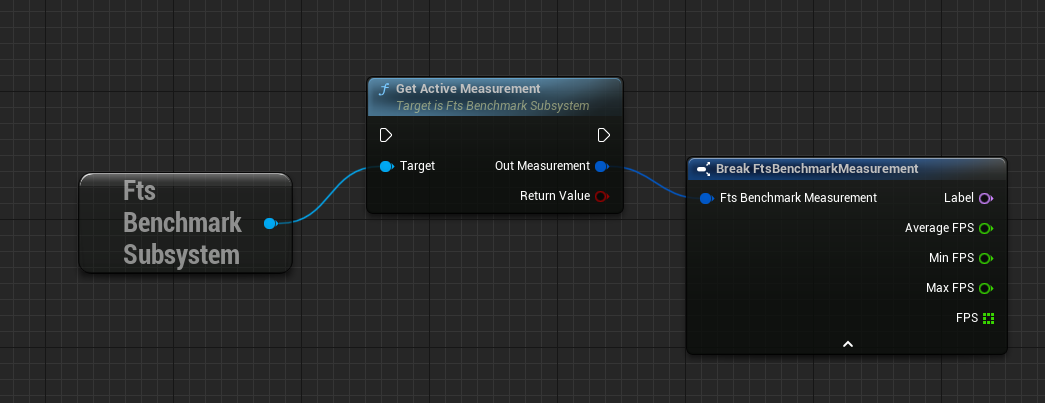Select the Out Measurement output pin
The image size is (1045, 403).
pyautogui.click(x=601, y=166)
